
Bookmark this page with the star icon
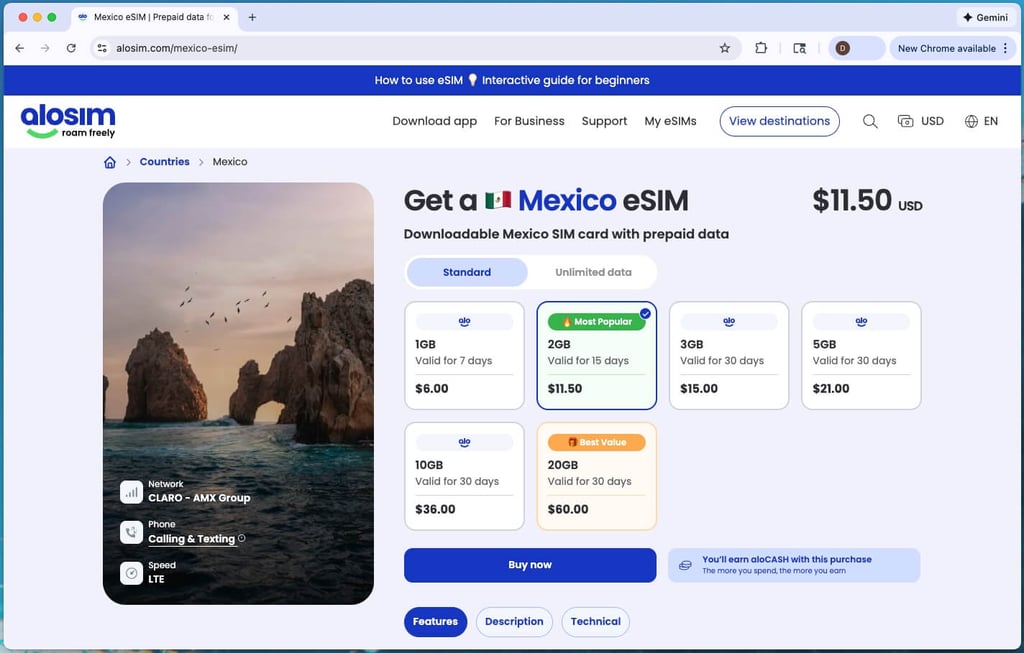point(724,48)
